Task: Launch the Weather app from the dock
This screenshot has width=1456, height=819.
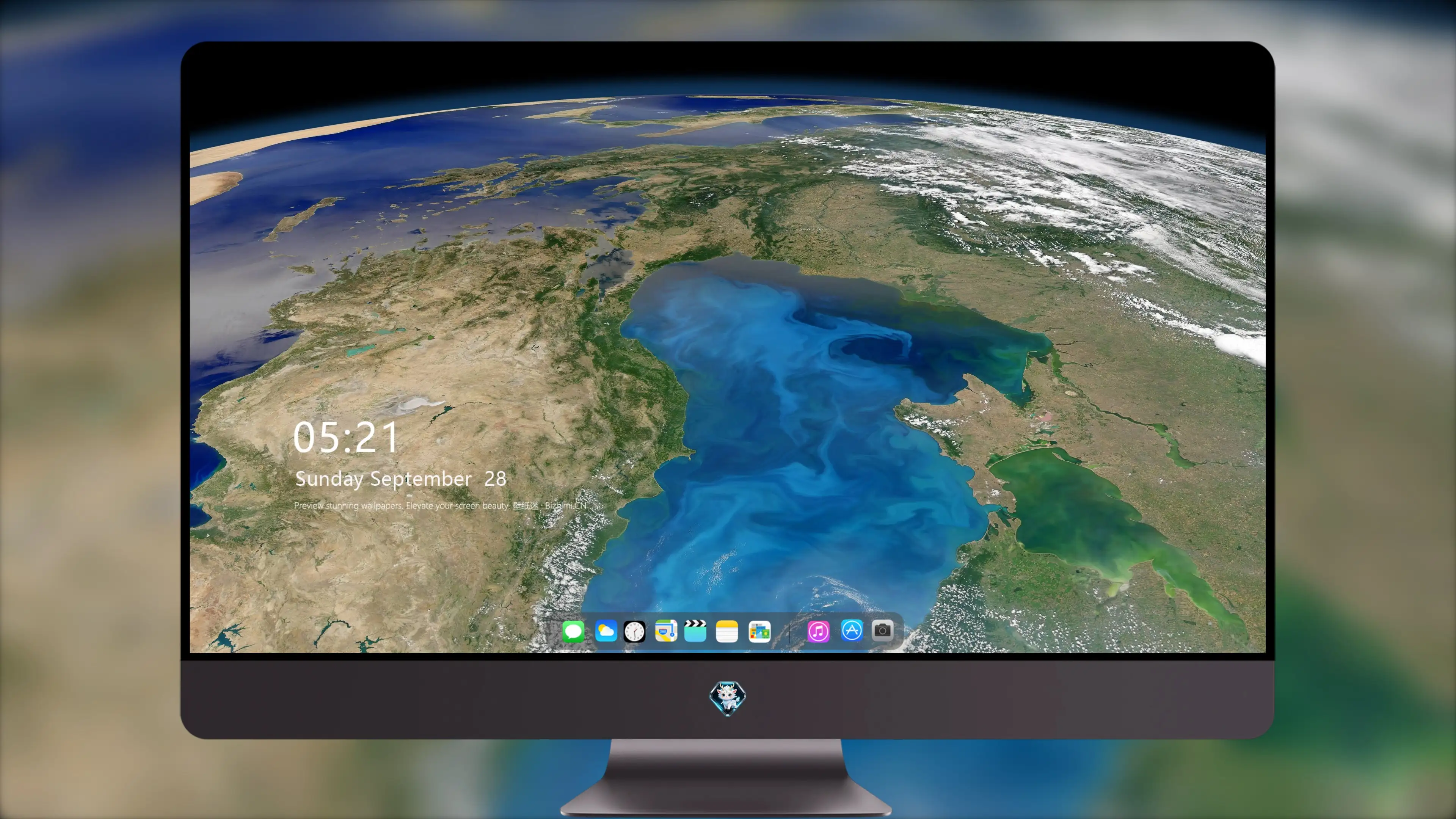Action: [606, 631]
